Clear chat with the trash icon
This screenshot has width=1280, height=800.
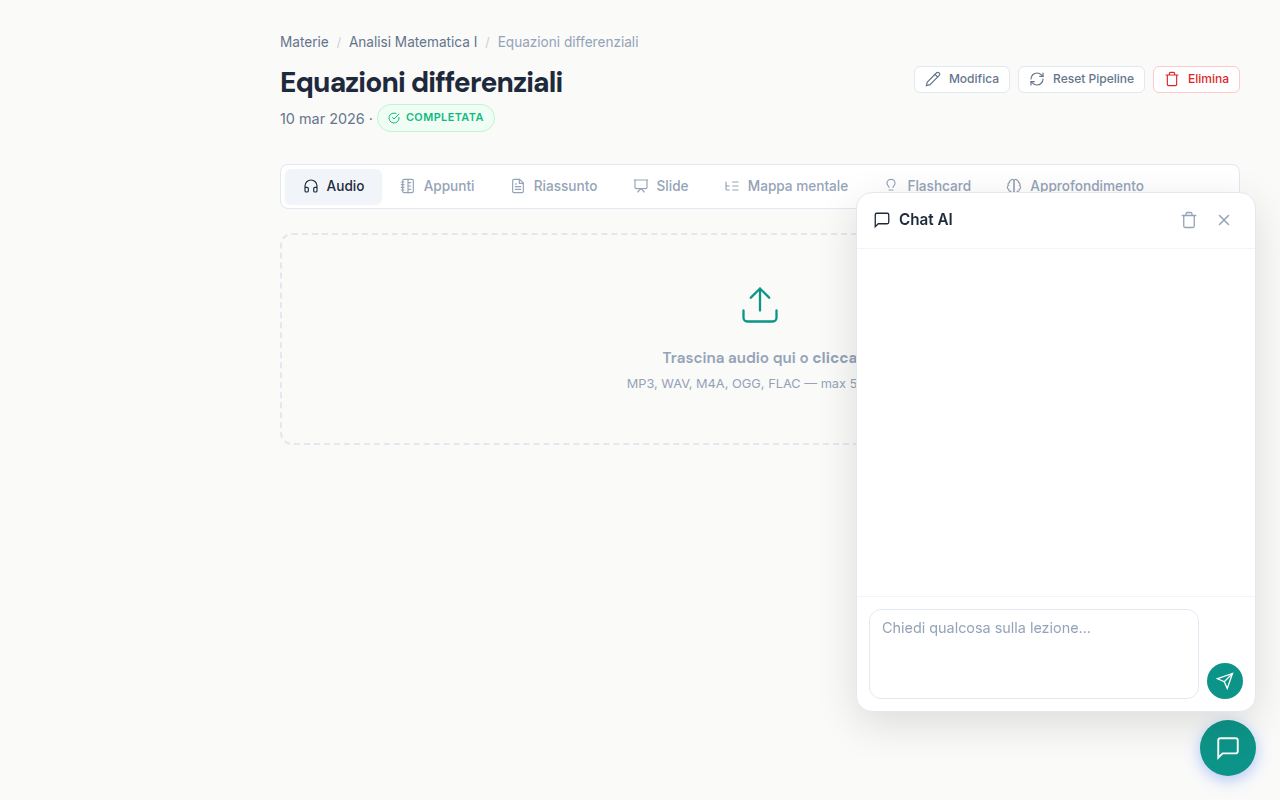[x=1188, y=220]
